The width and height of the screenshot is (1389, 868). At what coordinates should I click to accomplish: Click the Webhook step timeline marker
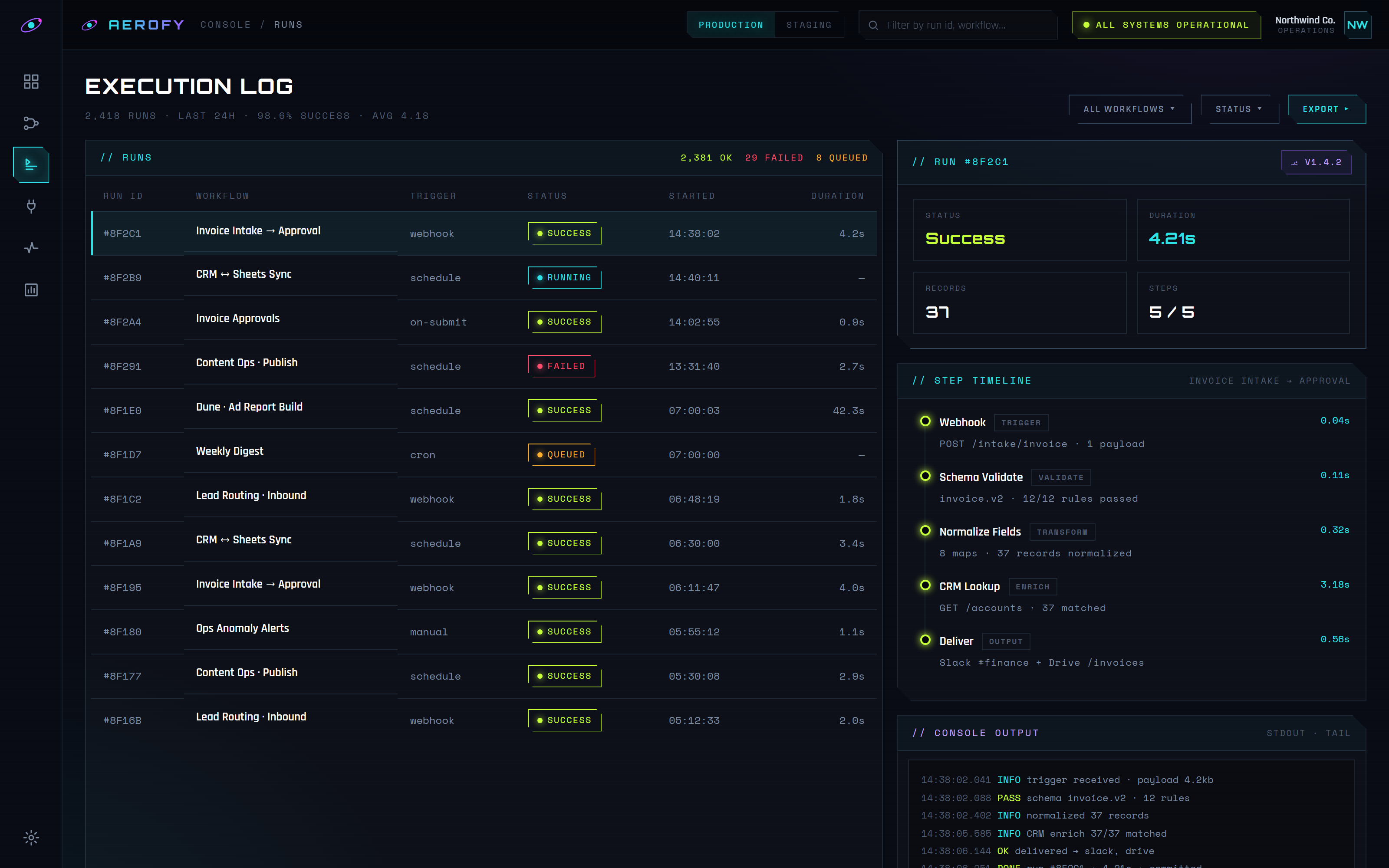point(925,421)
